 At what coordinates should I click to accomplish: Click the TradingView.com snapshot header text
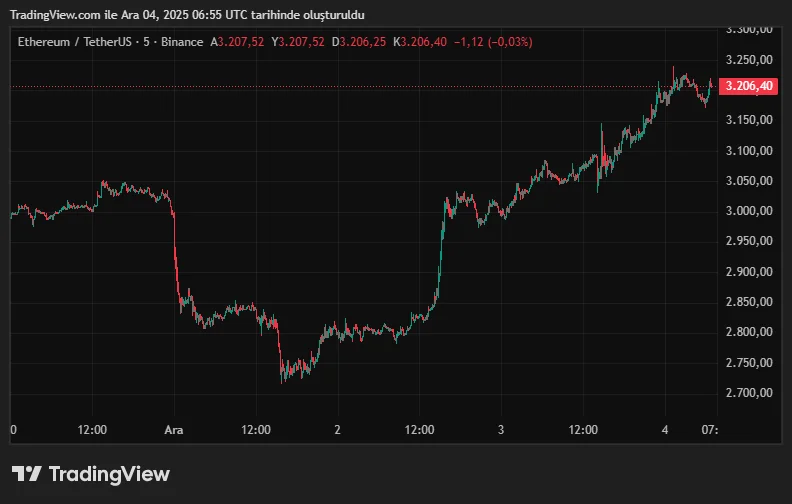tap(187, 16)
